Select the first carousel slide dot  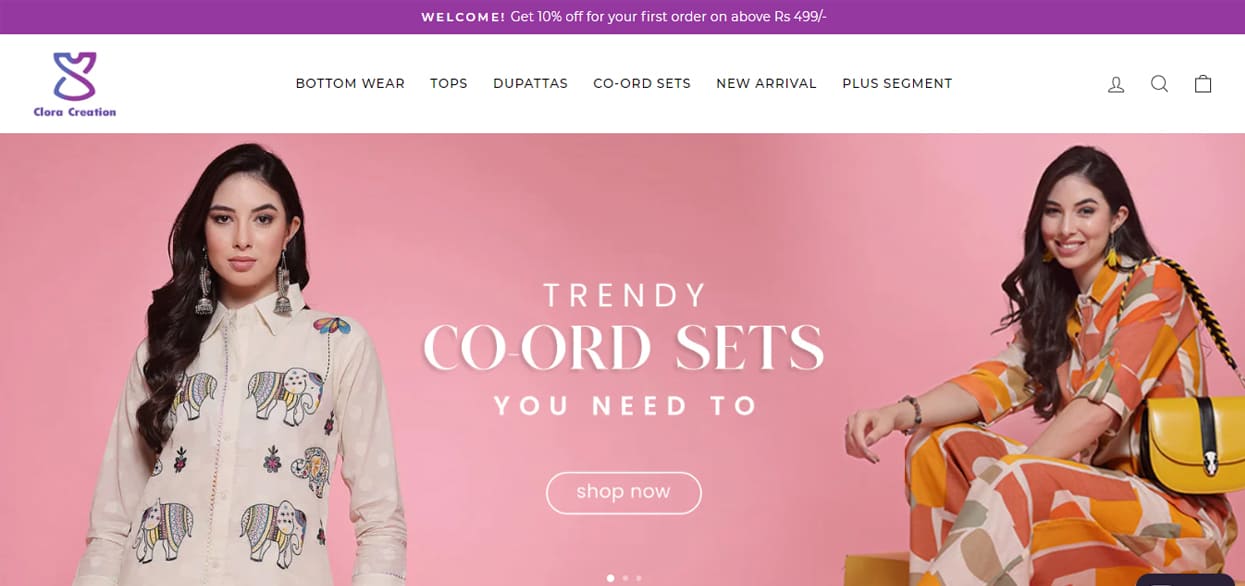611,578
